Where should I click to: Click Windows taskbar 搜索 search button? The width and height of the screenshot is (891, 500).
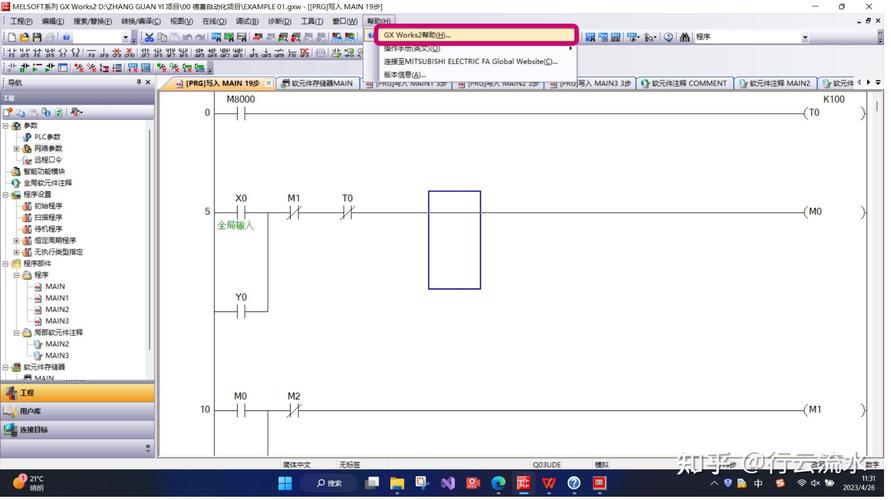[329, 484]
